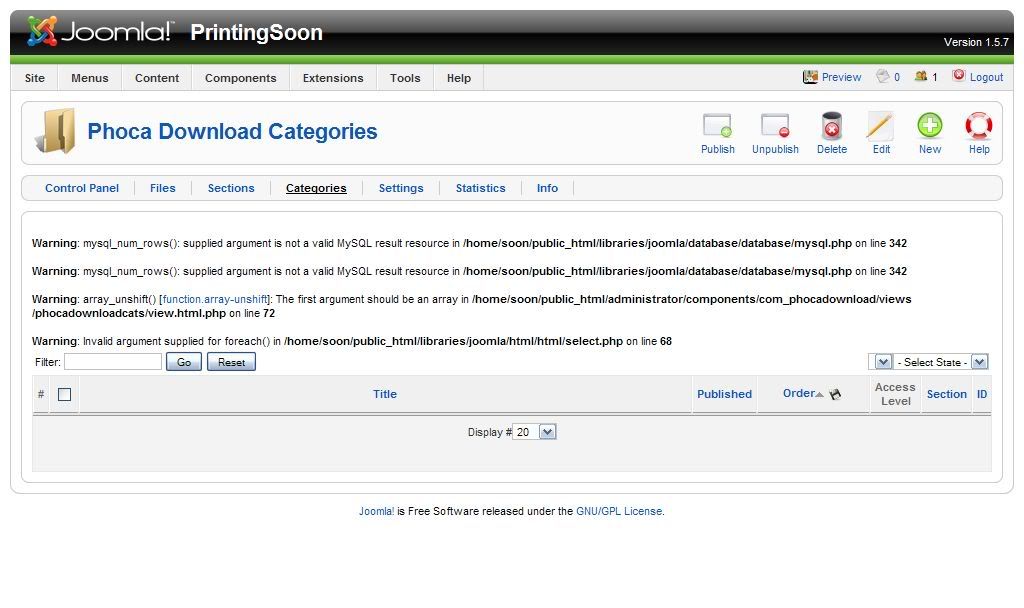Open the Extensions menu
This screenshot has height=608, width=1024.
333,78
